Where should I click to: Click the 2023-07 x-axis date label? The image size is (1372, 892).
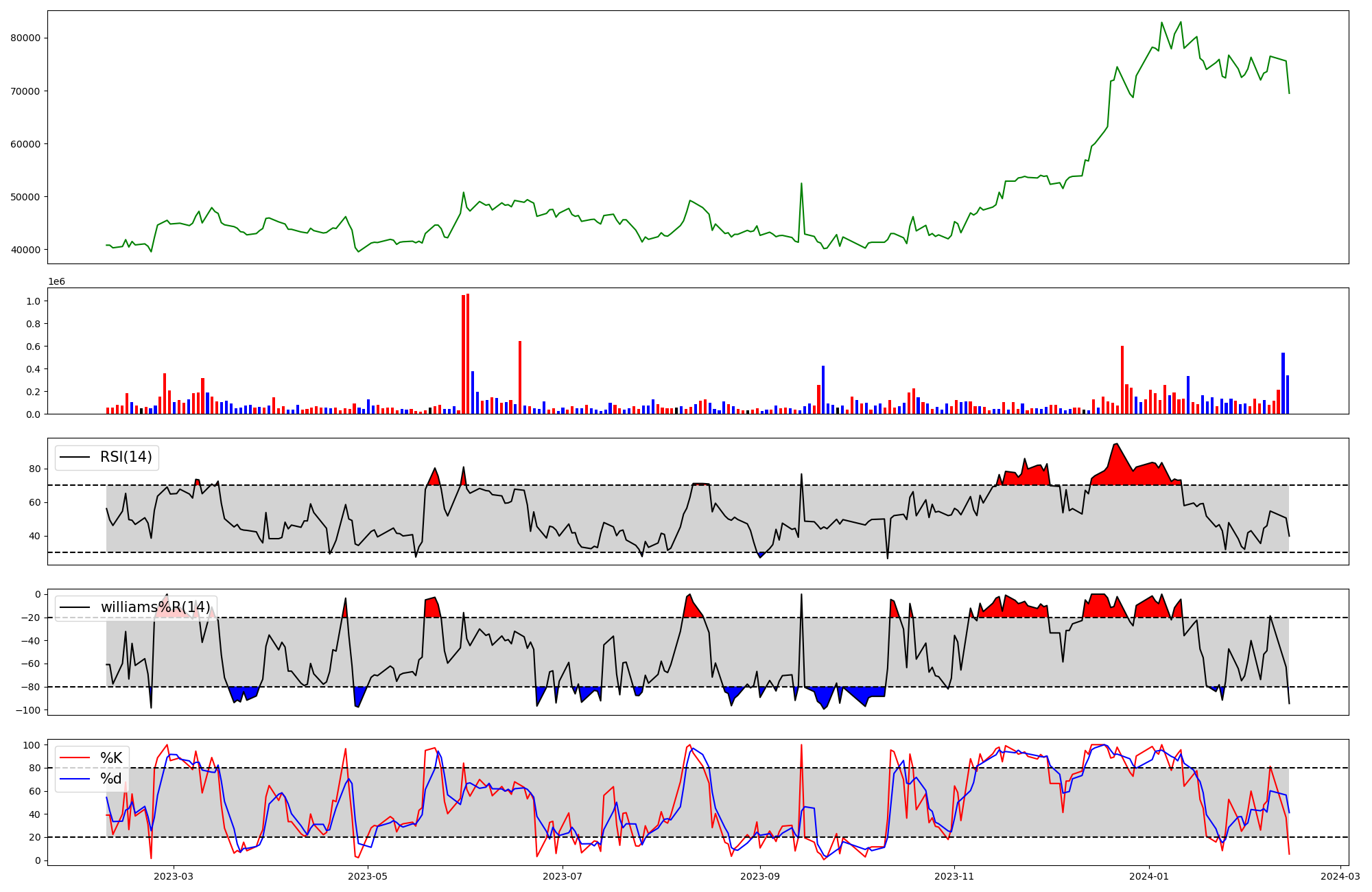(563, 876)
